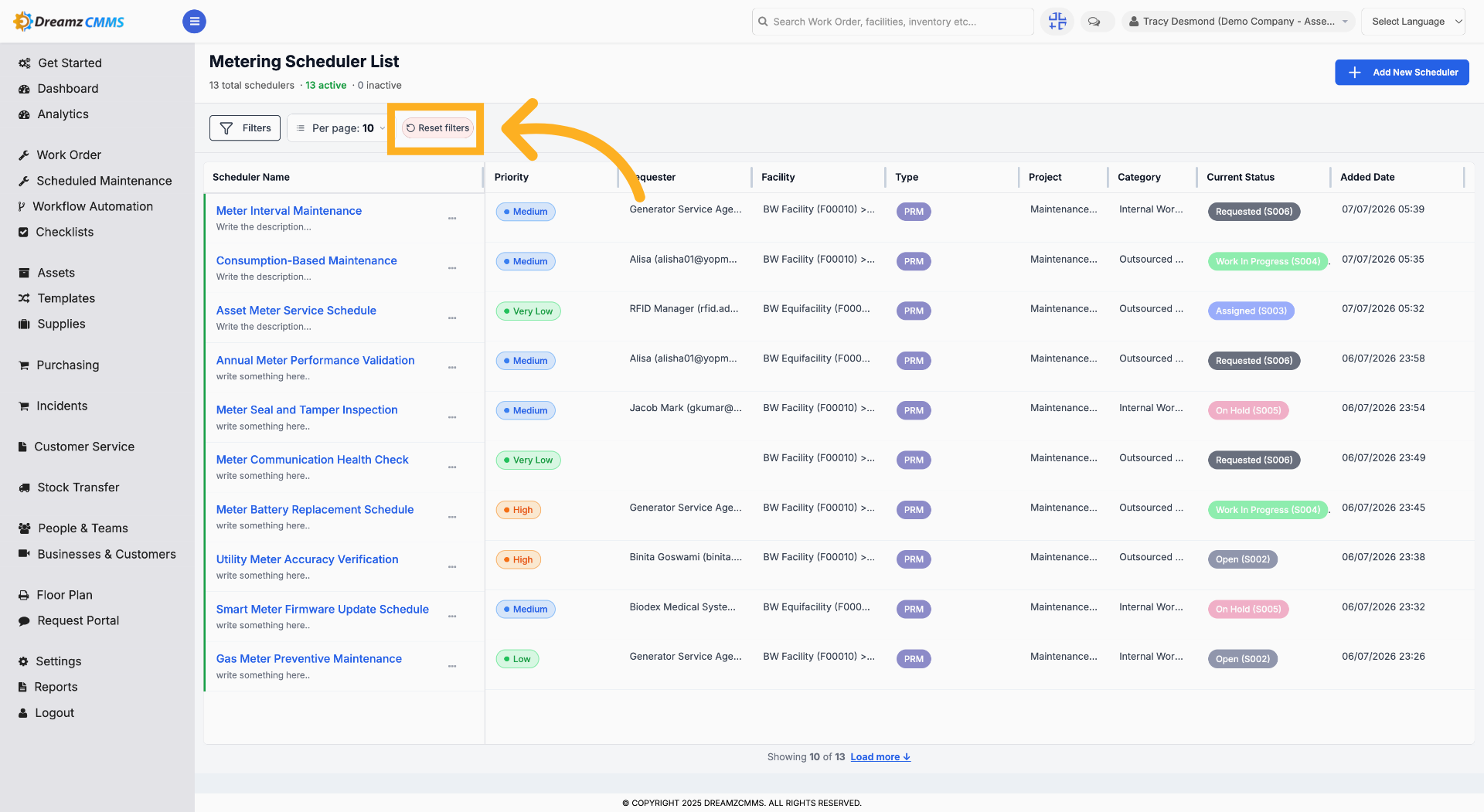Click Low priority badge for Gas Meter row
This screenshot has width=1484, height=812.
coord(517,659)
